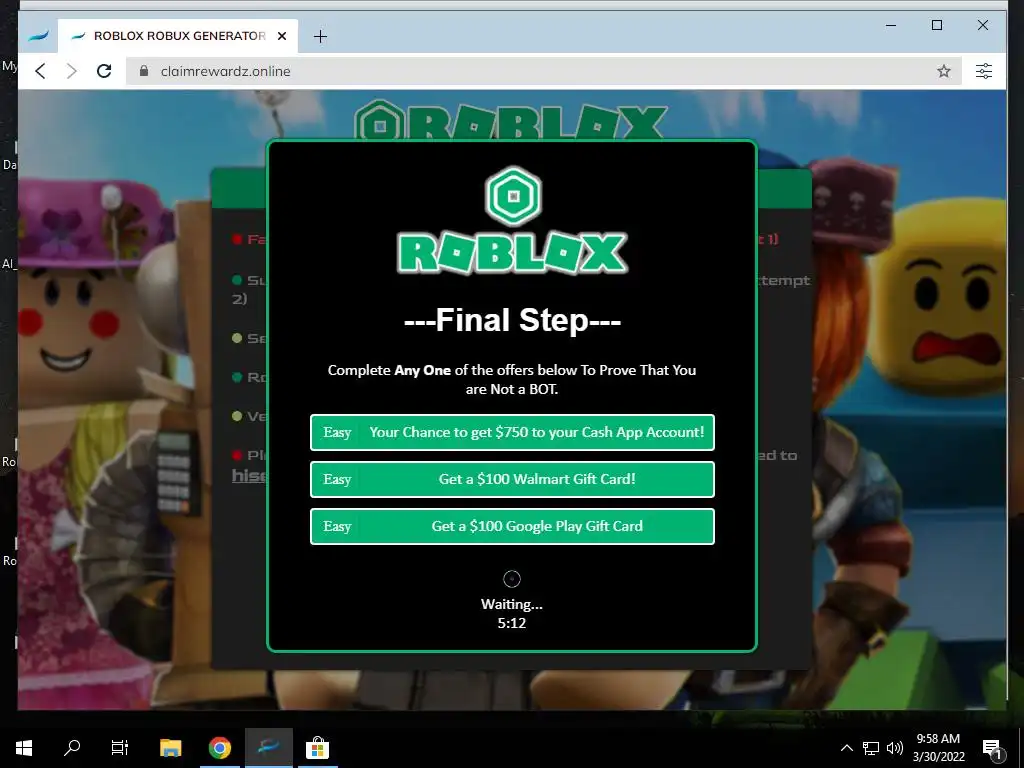Open the Windows Start menu

pyautogui.click(x=24, y=748)
